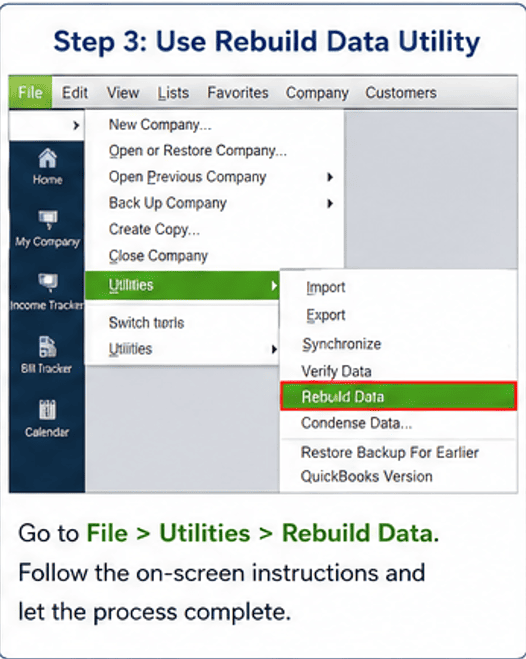Screen dimensions: 526x659
Task: Choose Create Copy... menu entry
Action: (x=214, y=229)
